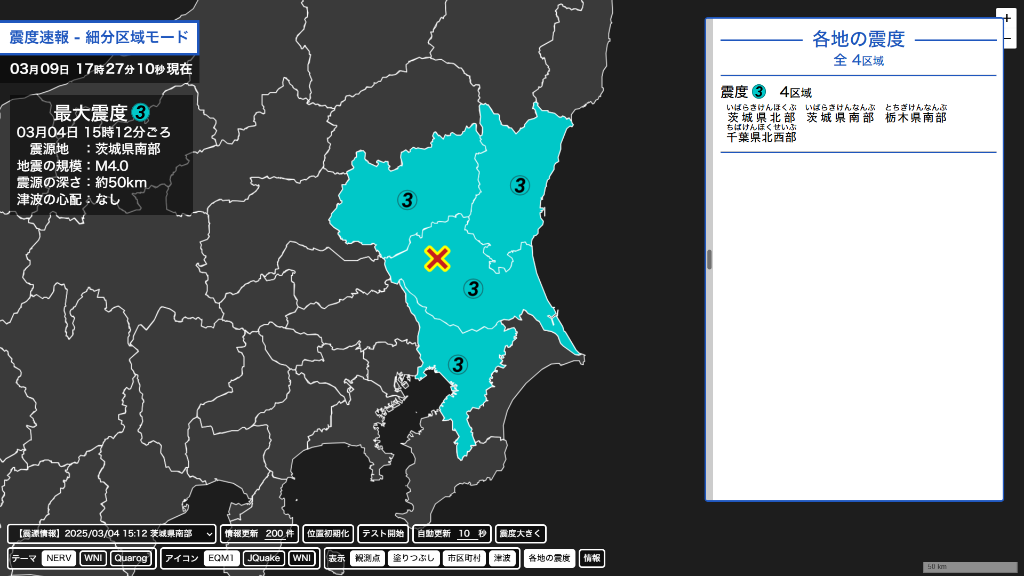Click intensity 3 badge in 最大震度 panel
1024x576 pixels.
pyautogui.click(x=141, y=113)
